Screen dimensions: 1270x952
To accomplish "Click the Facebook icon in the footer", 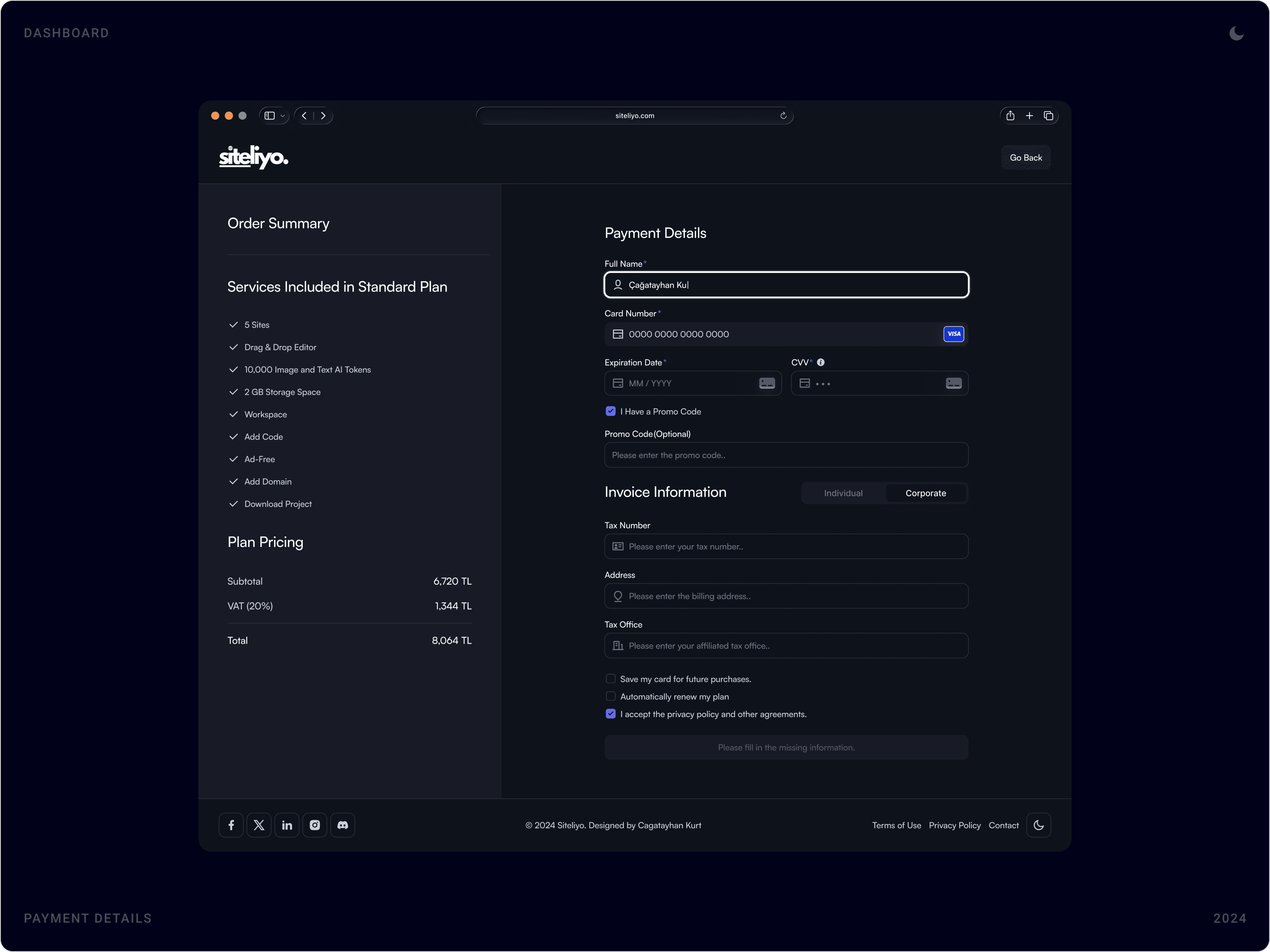I will point(231,825).
